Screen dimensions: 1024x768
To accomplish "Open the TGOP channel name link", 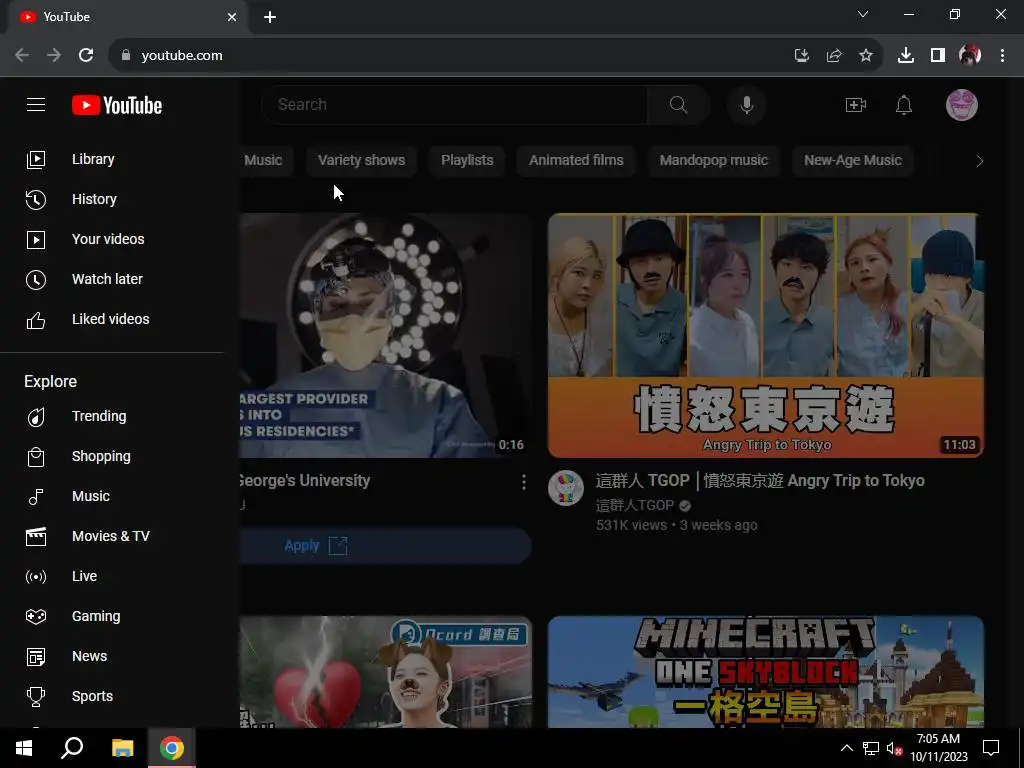I will click(x=635, y=505).
